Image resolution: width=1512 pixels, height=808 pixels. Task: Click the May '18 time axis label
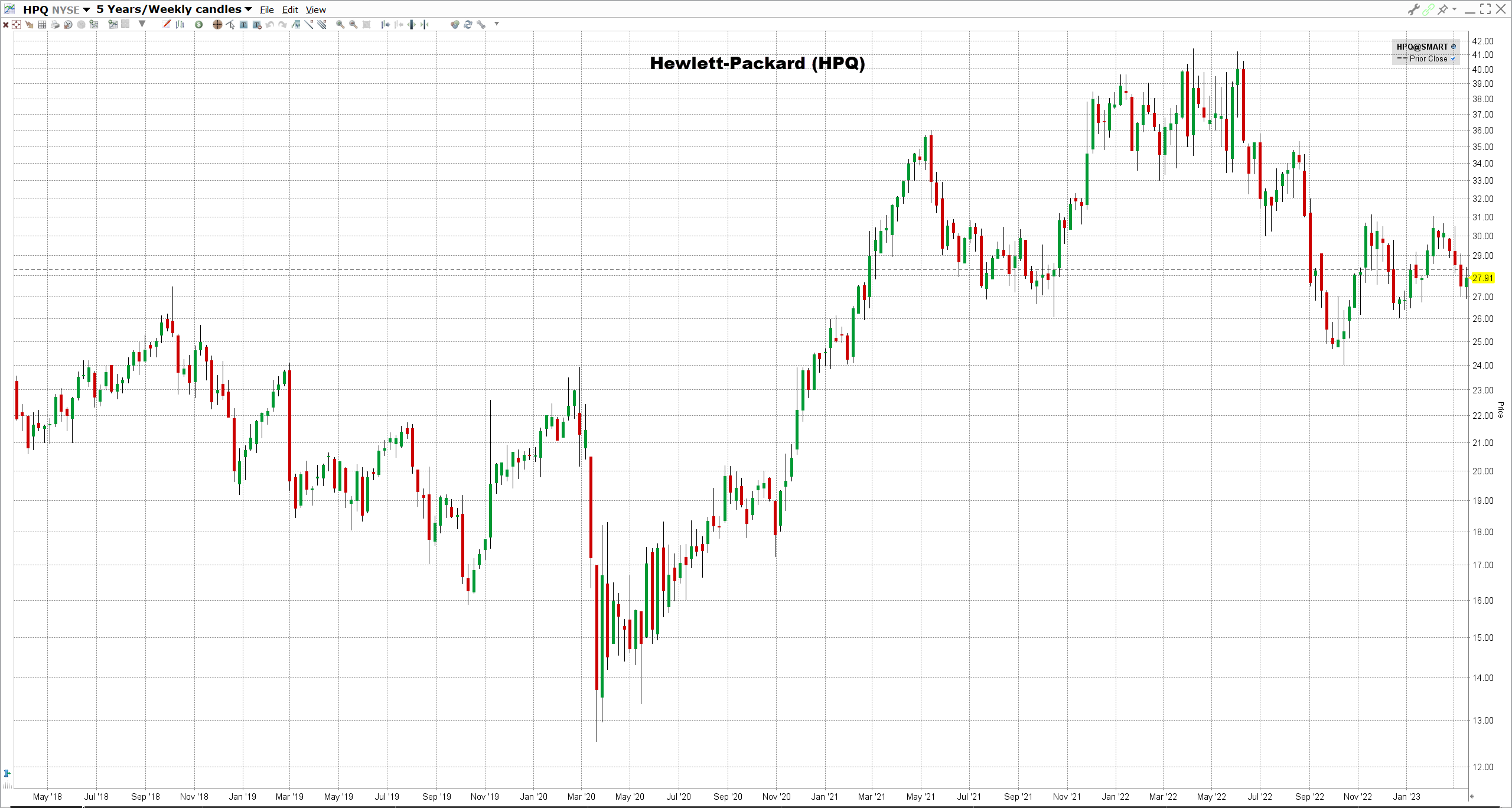click(47, 796)
